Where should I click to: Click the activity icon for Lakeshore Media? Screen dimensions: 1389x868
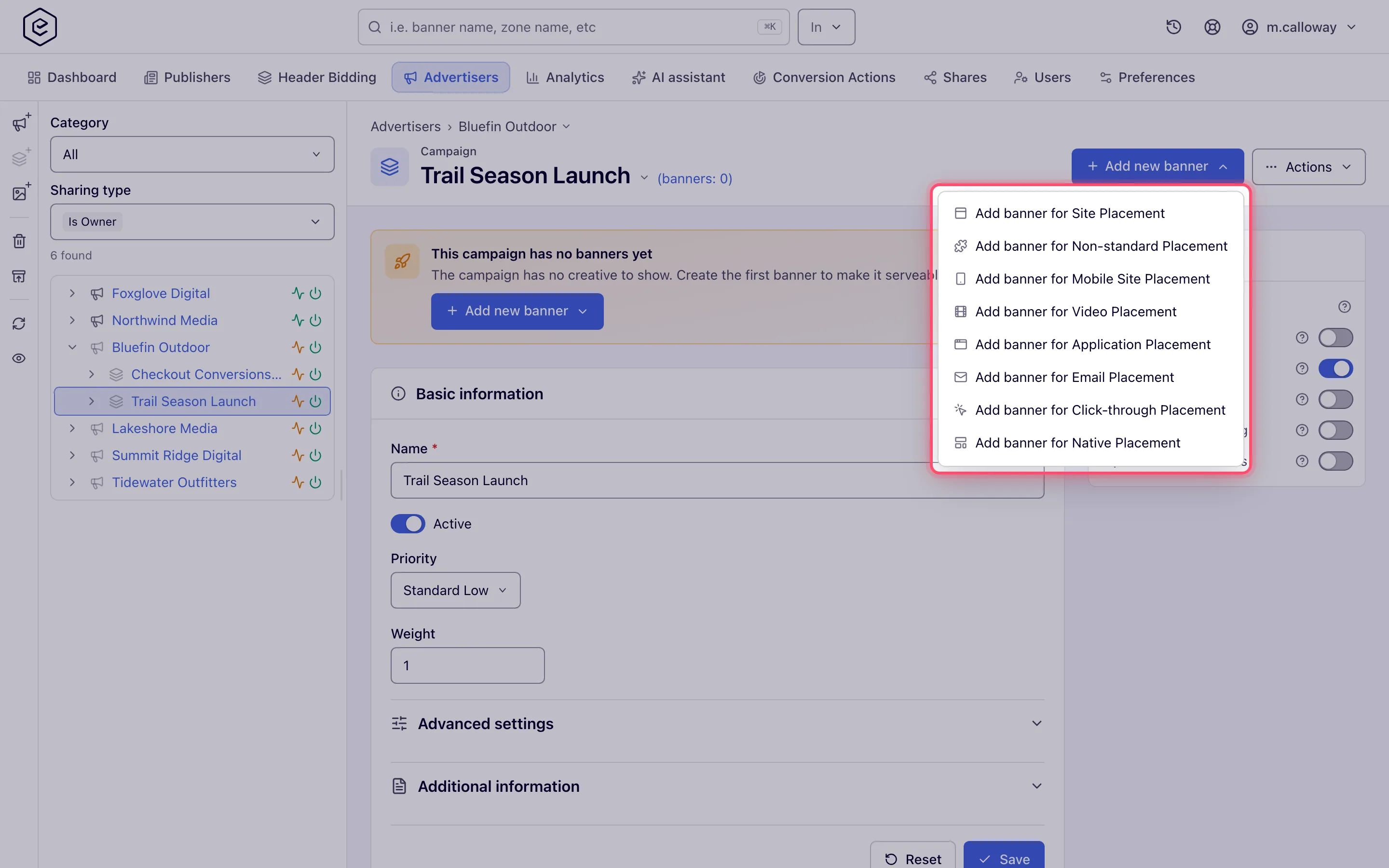297,428
